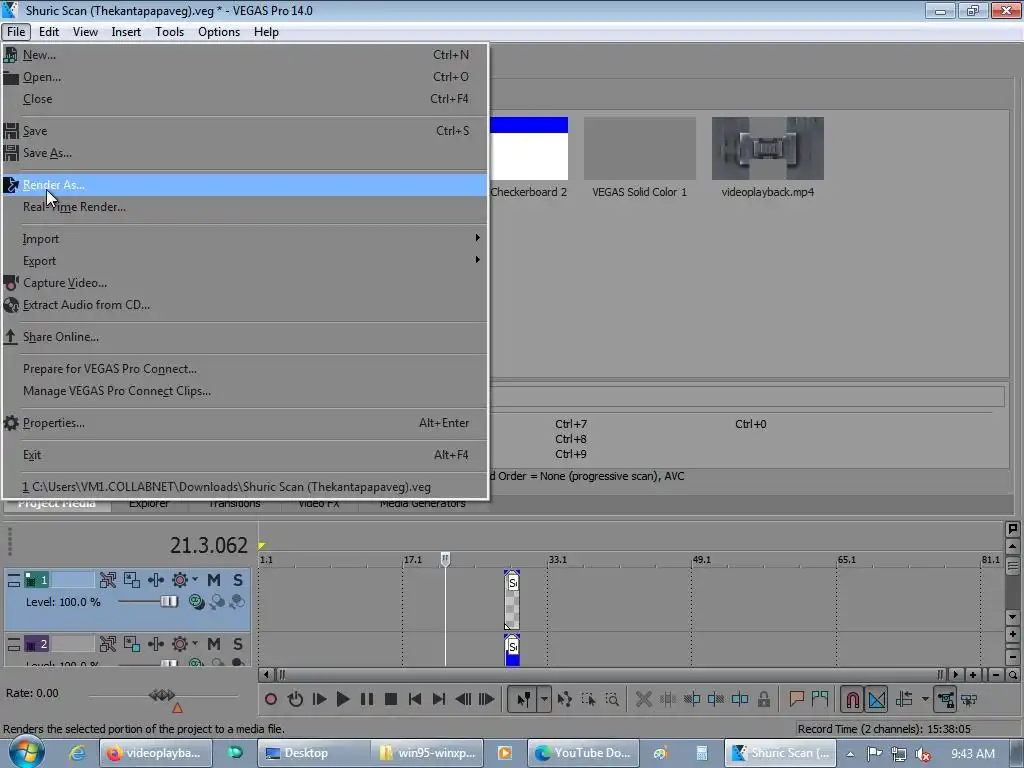This screenshot has height=768, width=1024.
Task: Mute video track 2
Action: [214, 644]
